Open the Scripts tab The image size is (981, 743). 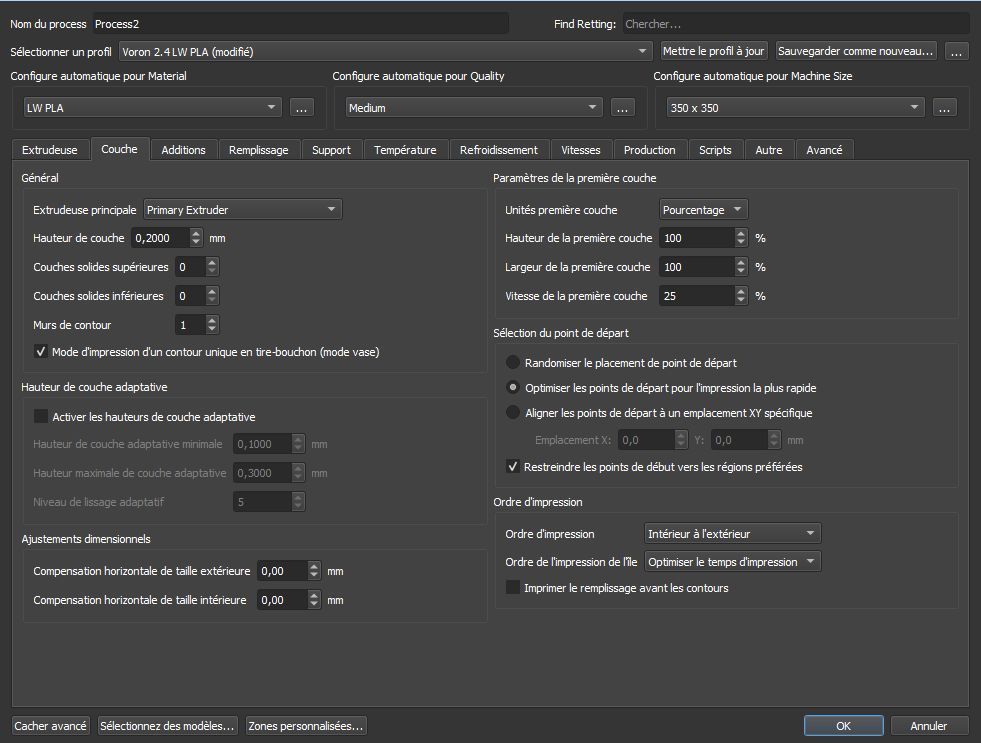pyautogui.click(x=715, y=150)
